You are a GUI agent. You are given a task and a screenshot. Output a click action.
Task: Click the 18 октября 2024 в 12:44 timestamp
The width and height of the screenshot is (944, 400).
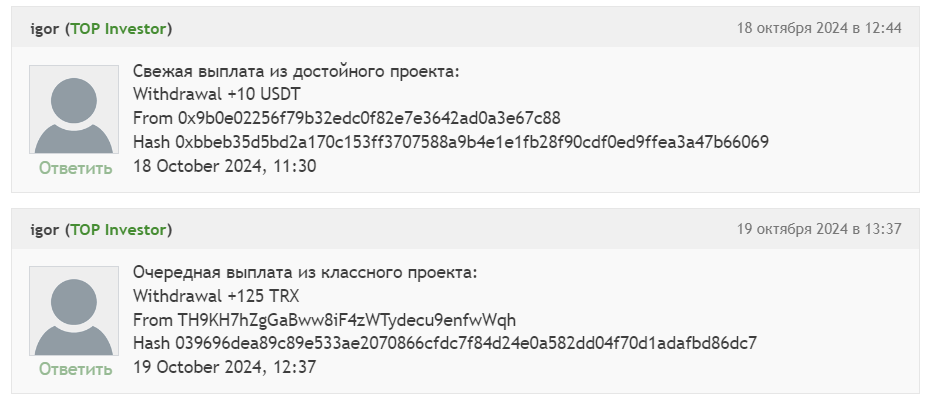click(x=819, y=28)
